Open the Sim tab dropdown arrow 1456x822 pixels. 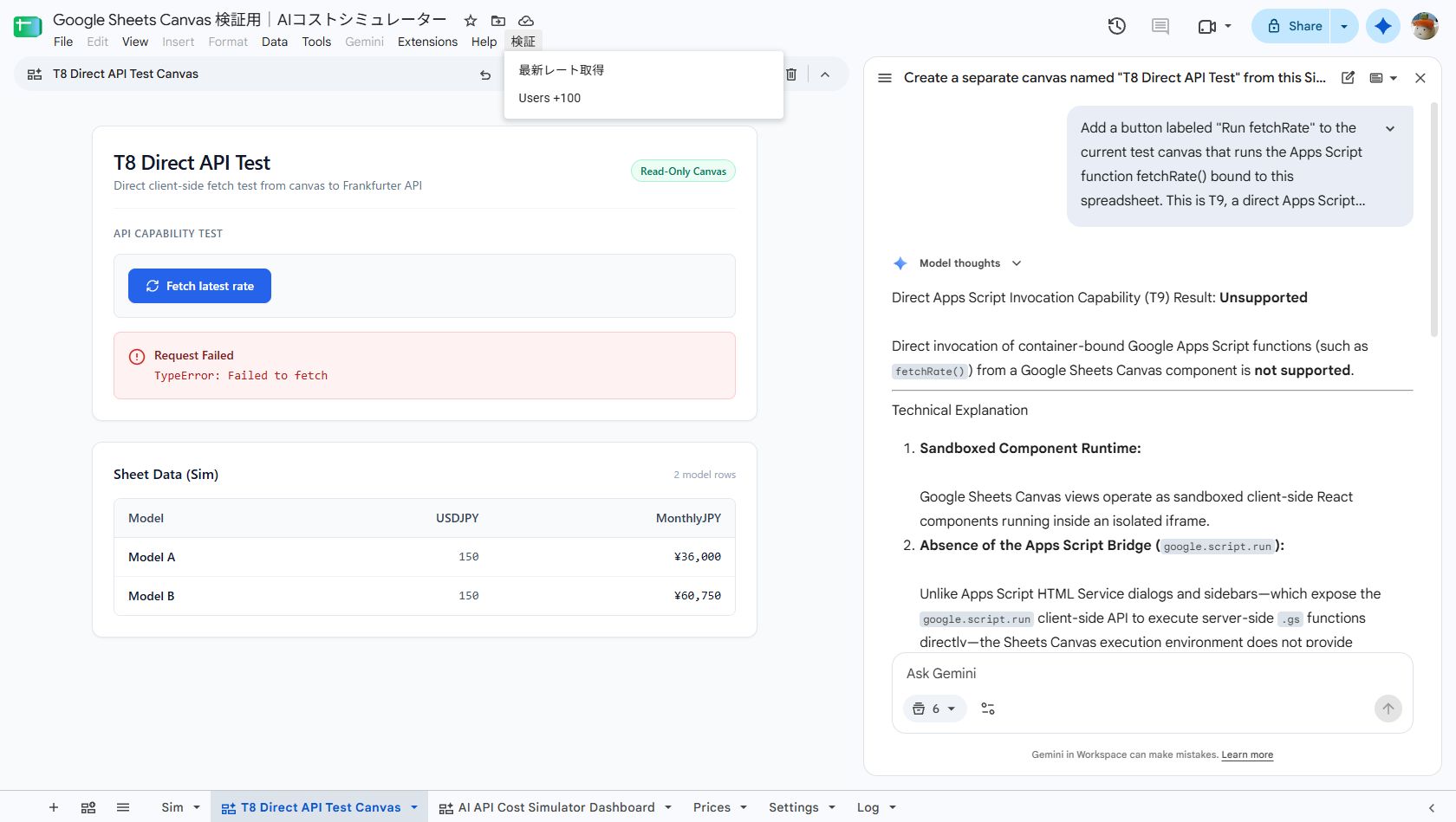pyautogui.click(x=197, y=807)
